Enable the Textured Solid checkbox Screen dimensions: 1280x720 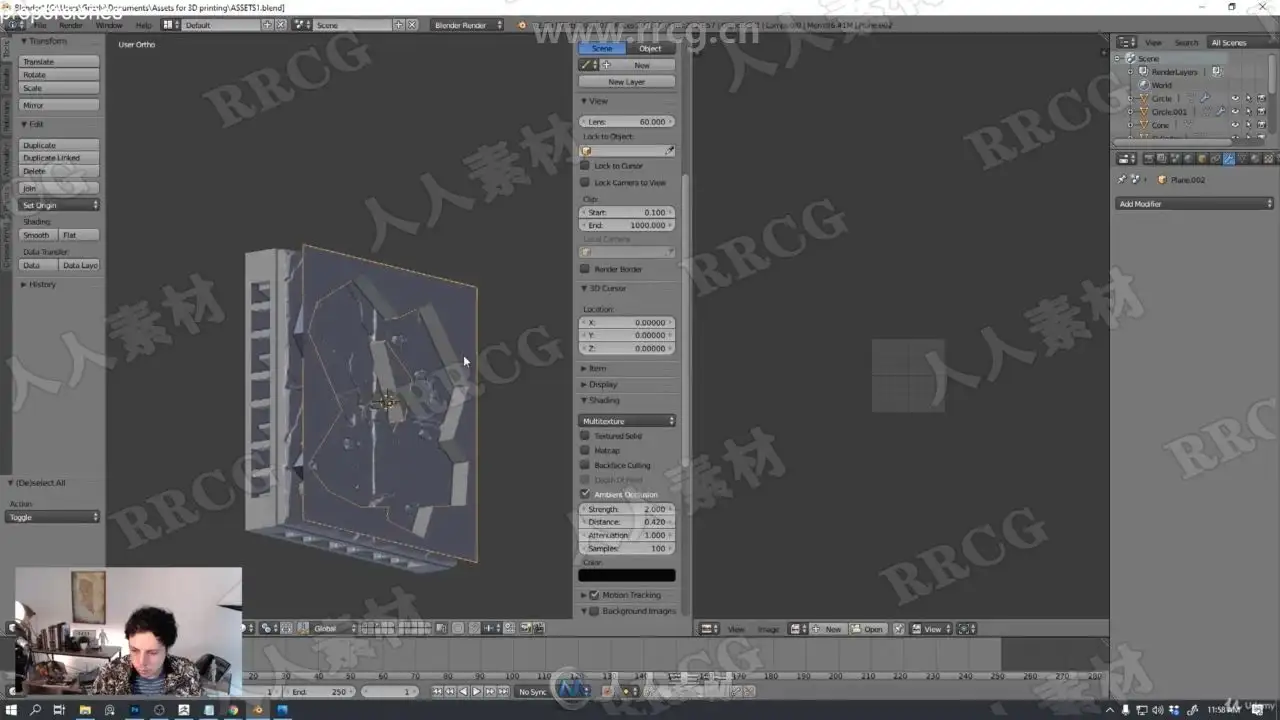point(585,436)
